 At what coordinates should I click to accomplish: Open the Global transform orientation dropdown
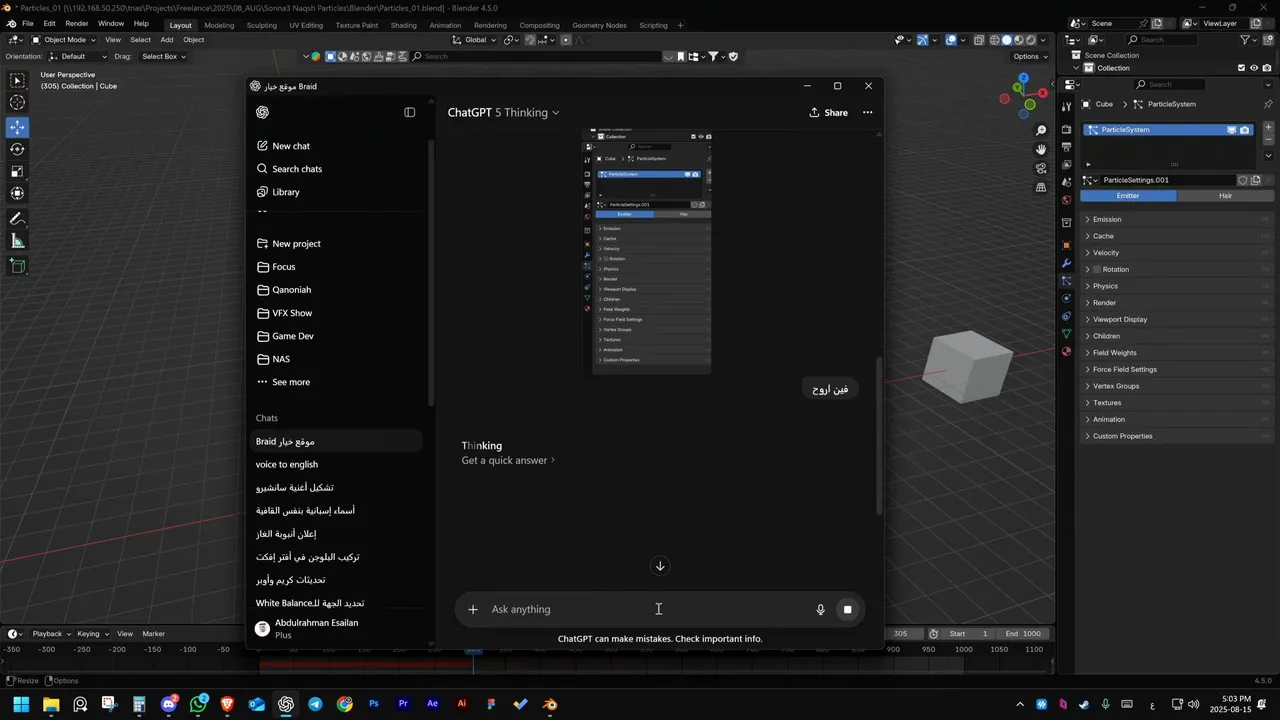473,40
